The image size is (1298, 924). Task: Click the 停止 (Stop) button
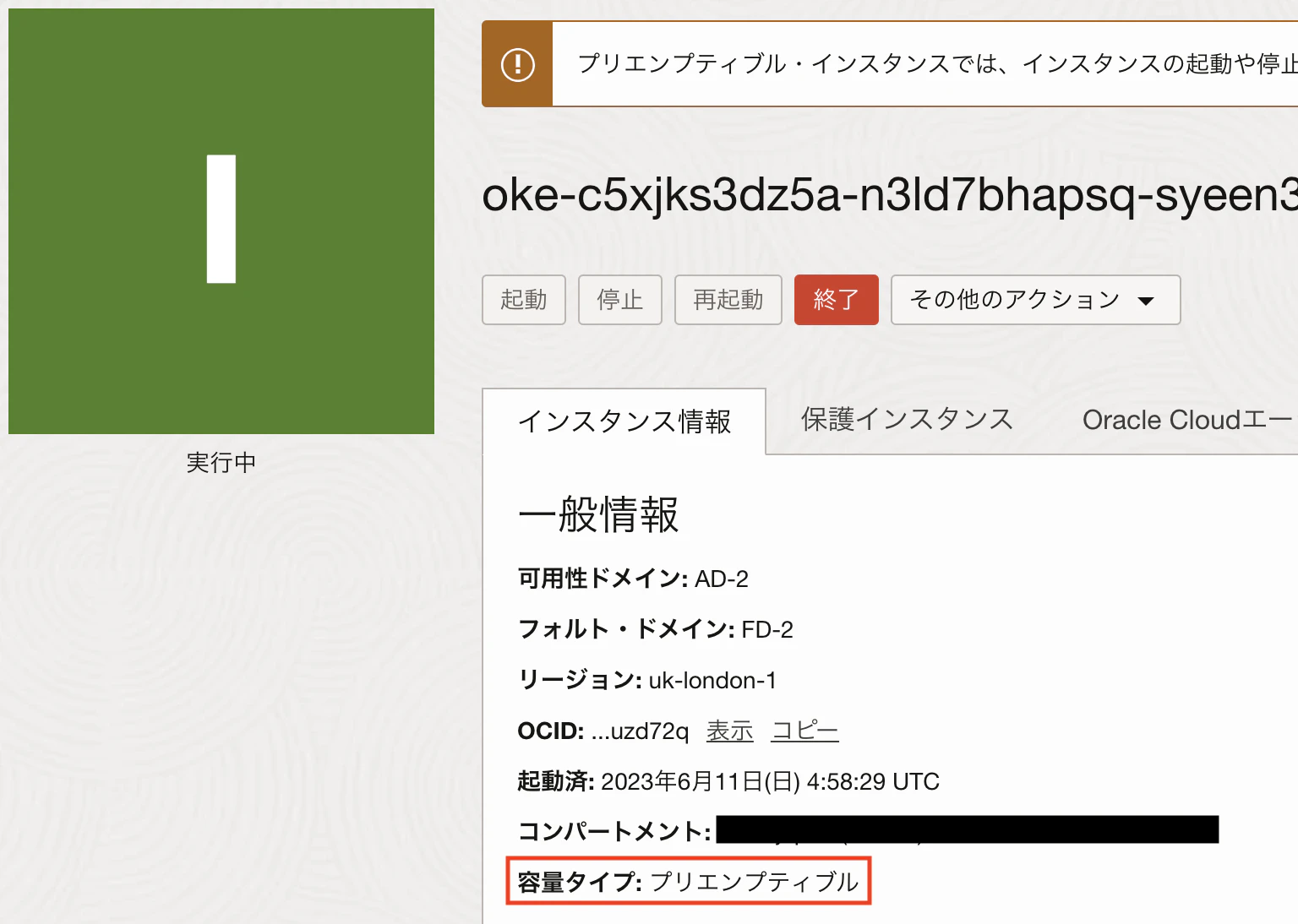point(620,300)
